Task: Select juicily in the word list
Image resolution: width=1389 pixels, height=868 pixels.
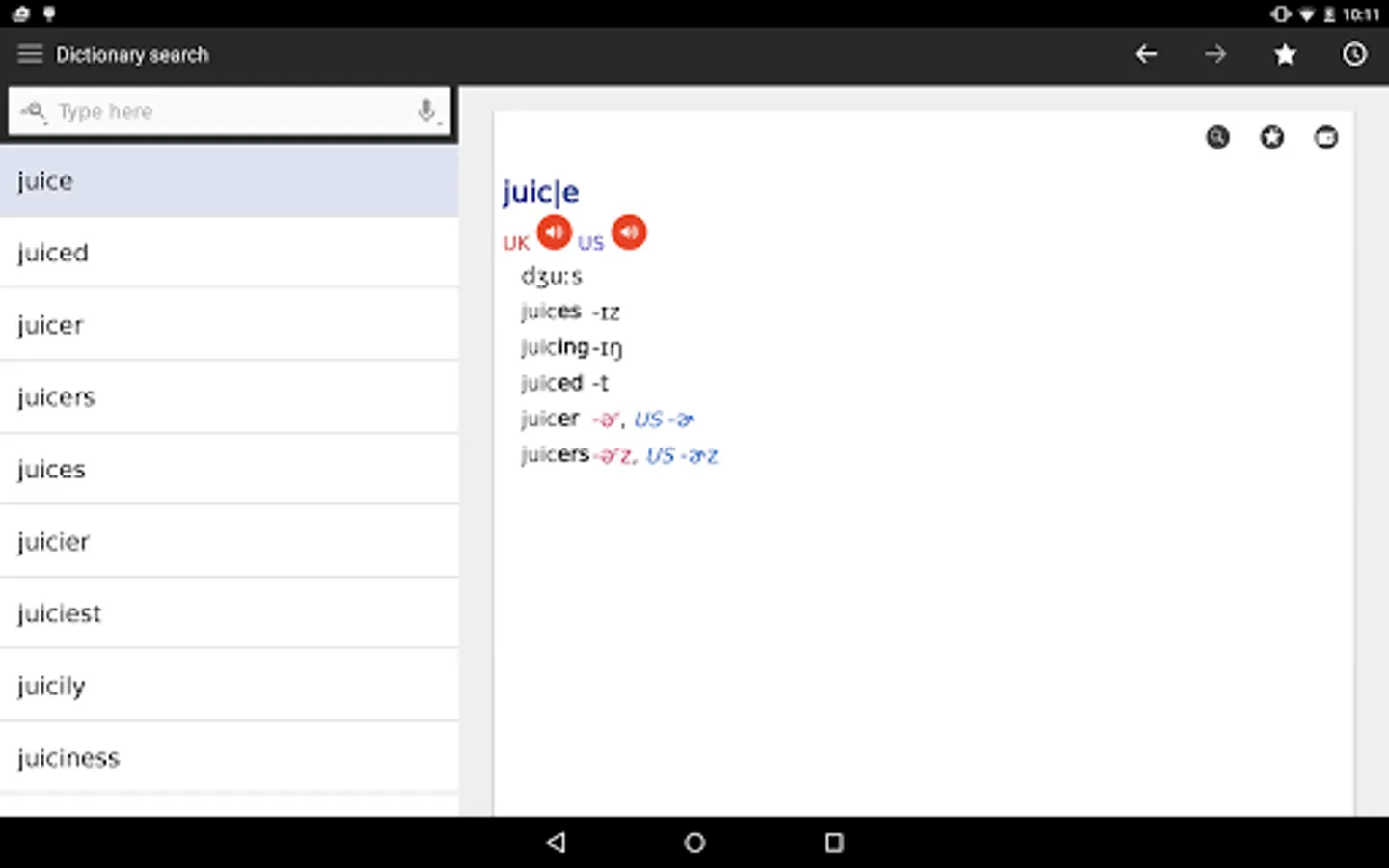Action: coord(229,686)
